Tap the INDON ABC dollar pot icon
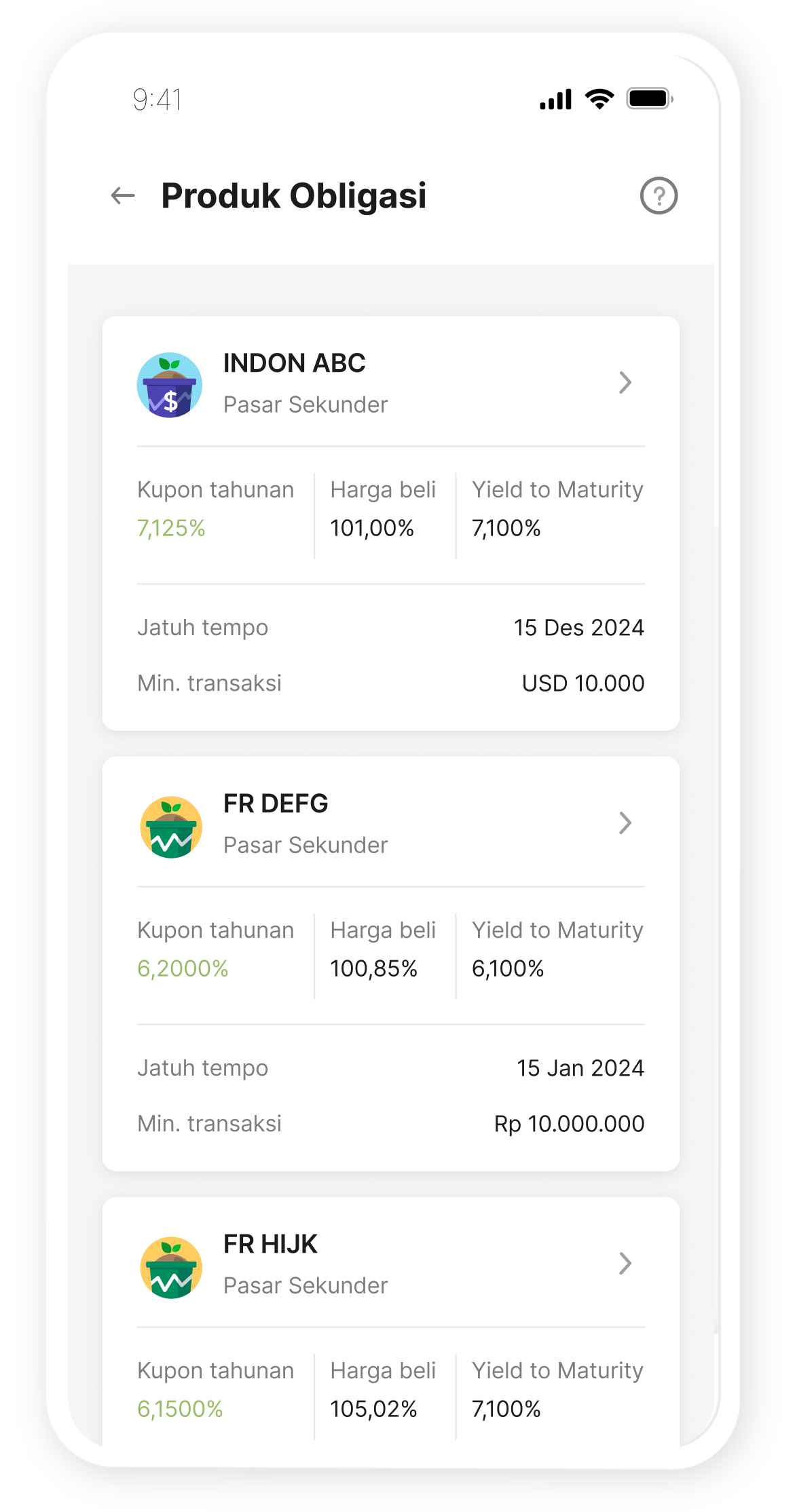Viewport: 795px width, 1512px height. tap(170, 385)
